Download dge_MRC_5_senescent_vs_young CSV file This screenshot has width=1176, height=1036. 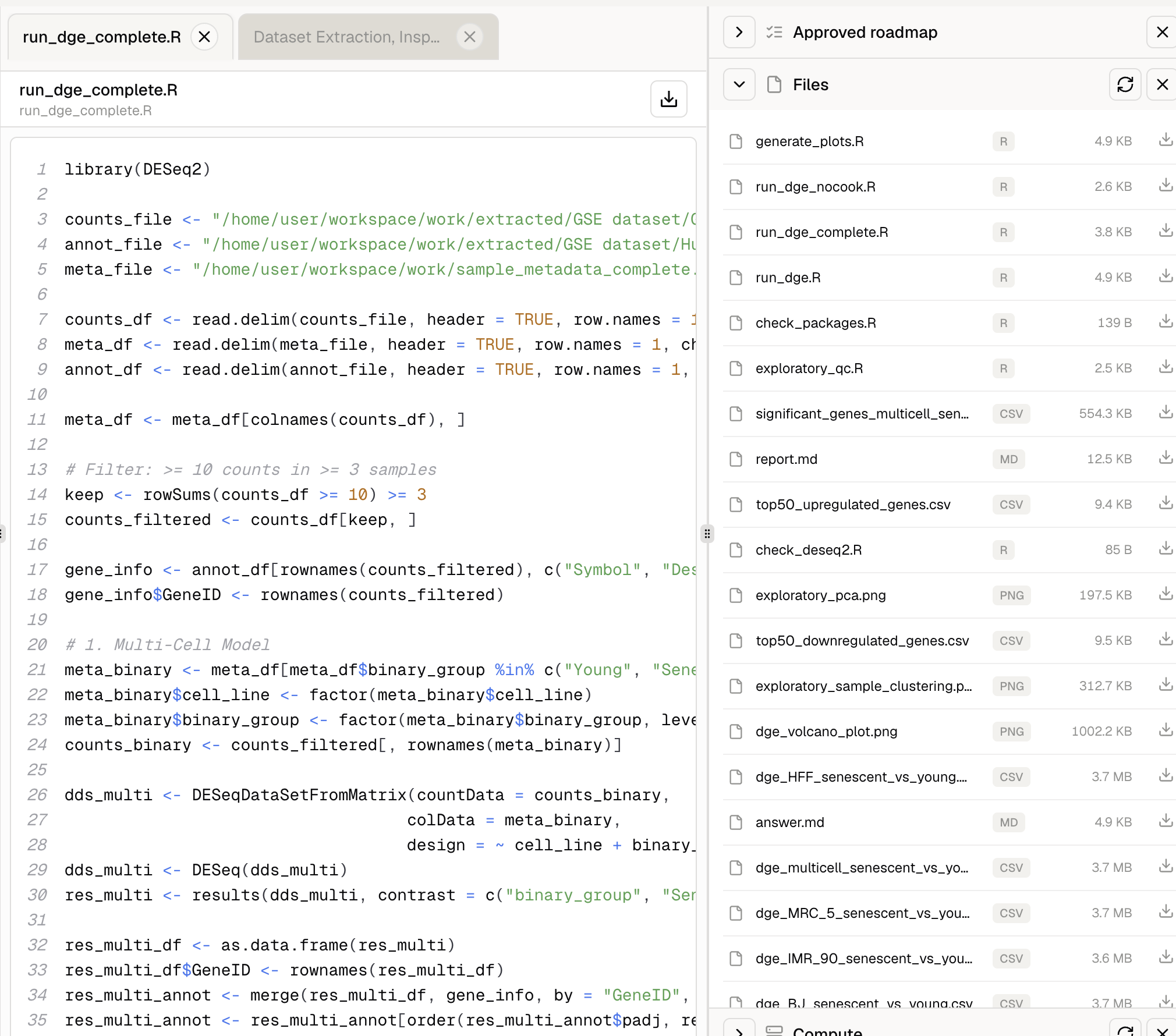click(1166, 912)
